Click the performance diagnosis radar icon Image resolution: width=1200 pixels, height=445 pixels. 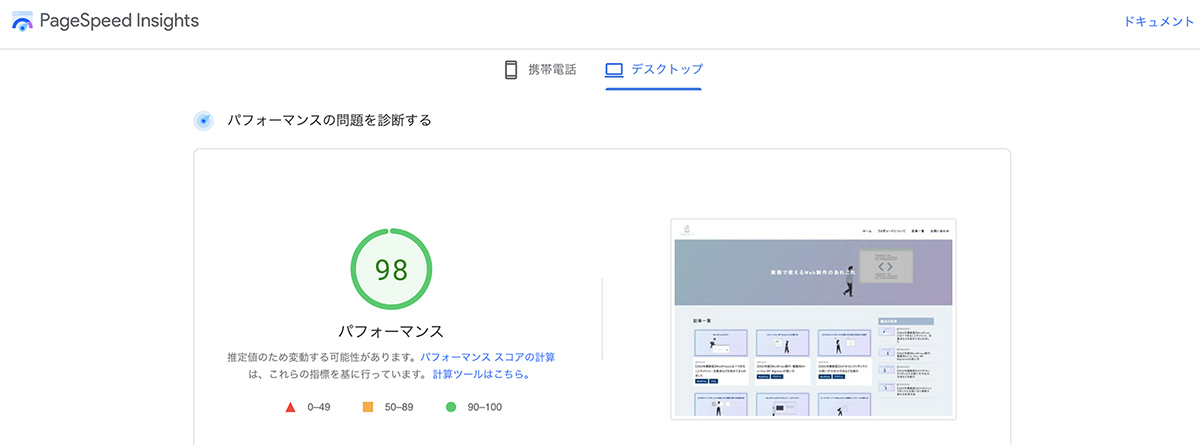(204, 121)
